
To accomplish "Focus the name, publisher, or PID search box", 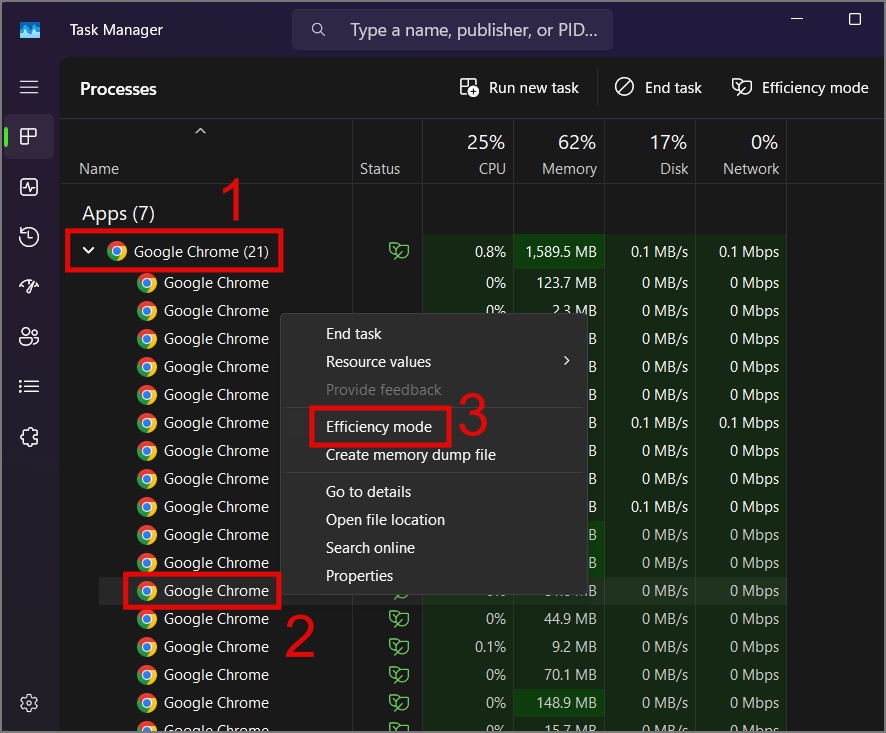I will coord(452,29).
